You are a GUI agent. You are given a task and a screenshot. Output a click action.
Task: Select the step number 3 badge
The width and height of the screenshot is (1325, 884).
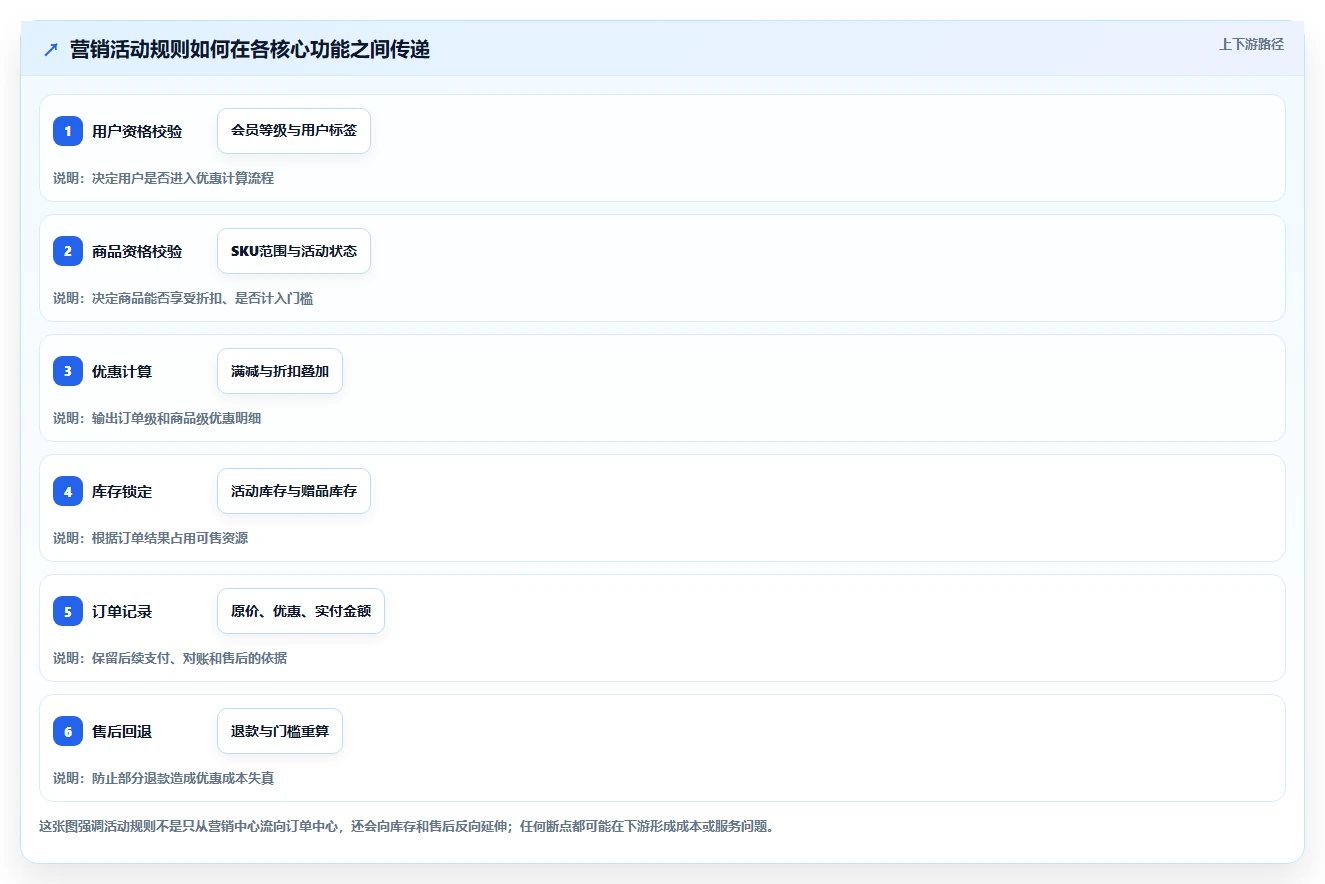tap(68, 371)
